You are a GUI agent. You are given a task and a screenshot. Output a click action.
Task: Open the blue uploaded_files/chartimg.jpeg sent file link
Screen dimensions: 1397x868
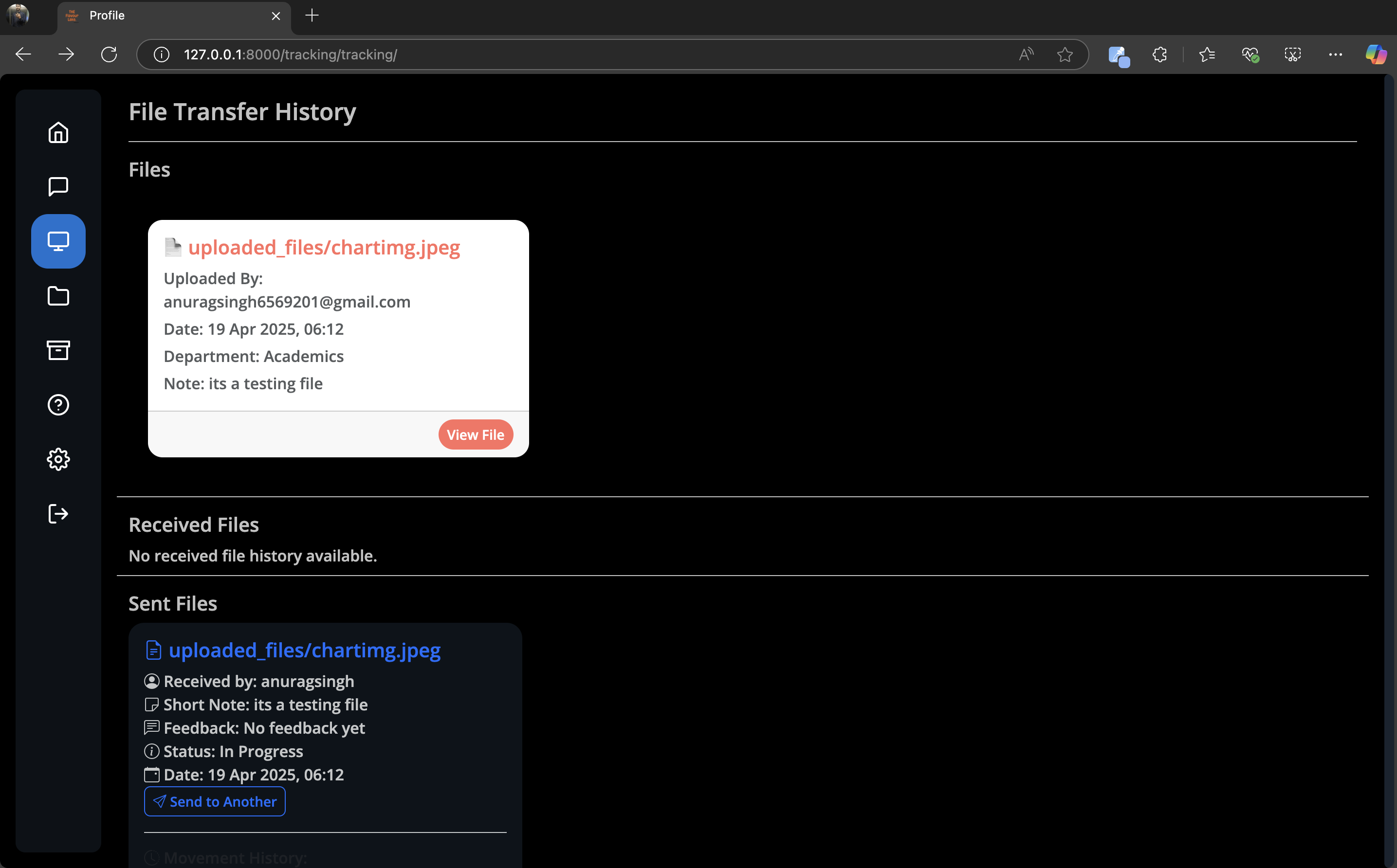[x=304, y=651]
